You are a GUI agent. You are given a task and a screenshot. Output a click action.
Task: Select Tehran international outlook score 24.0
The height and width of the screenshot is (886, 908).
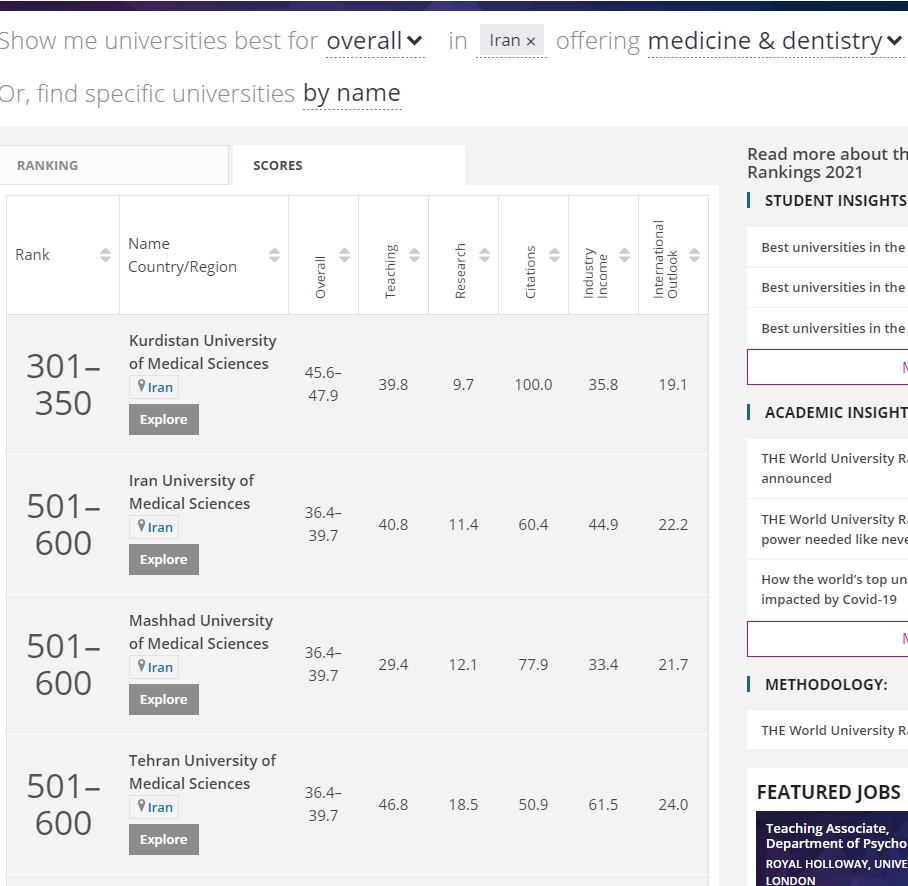(x=673, y=805)
